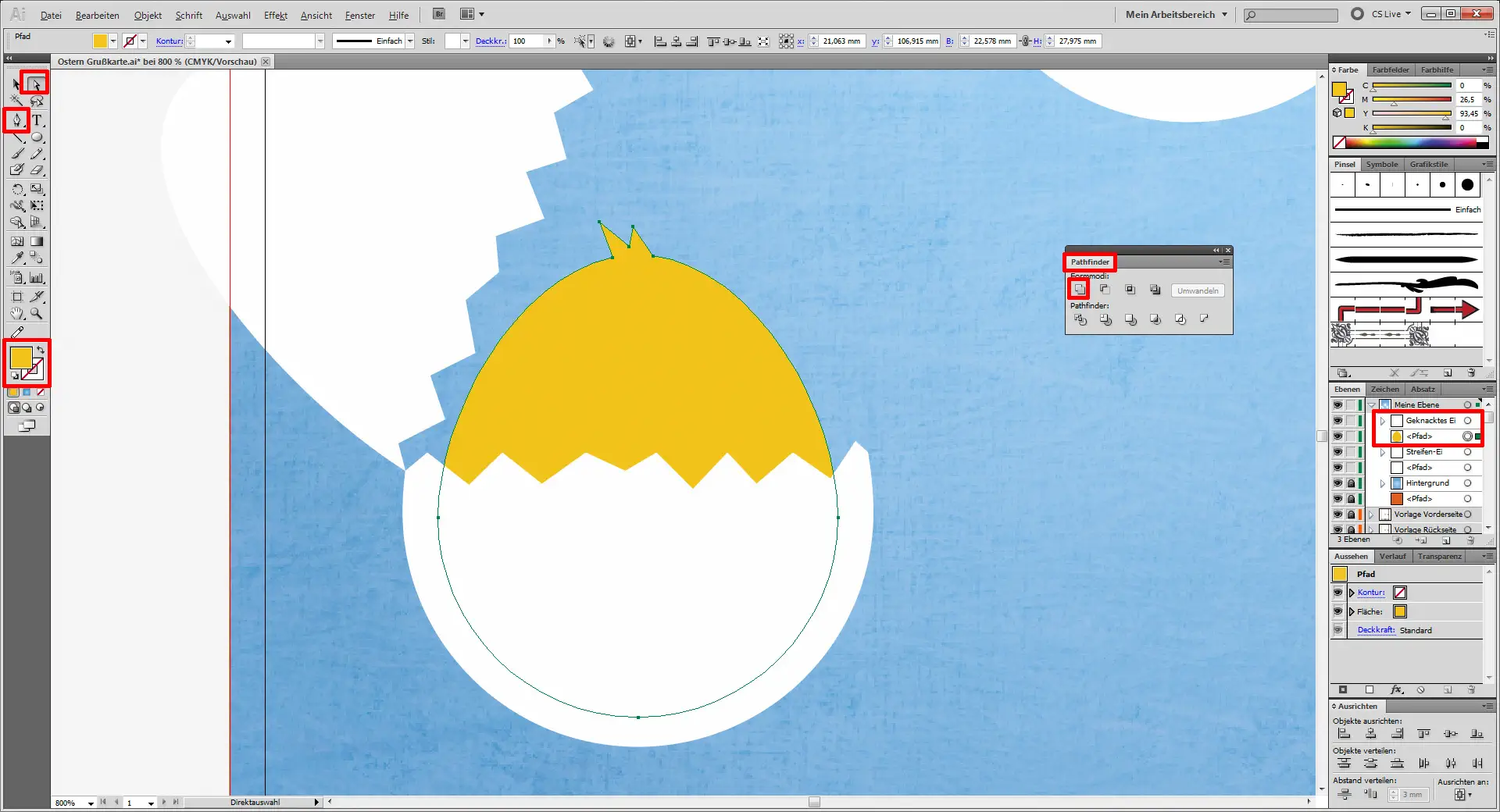Collapse the Meine Ebene layer
This screenshot has width=1500, height=812.
pos(1372,405)
